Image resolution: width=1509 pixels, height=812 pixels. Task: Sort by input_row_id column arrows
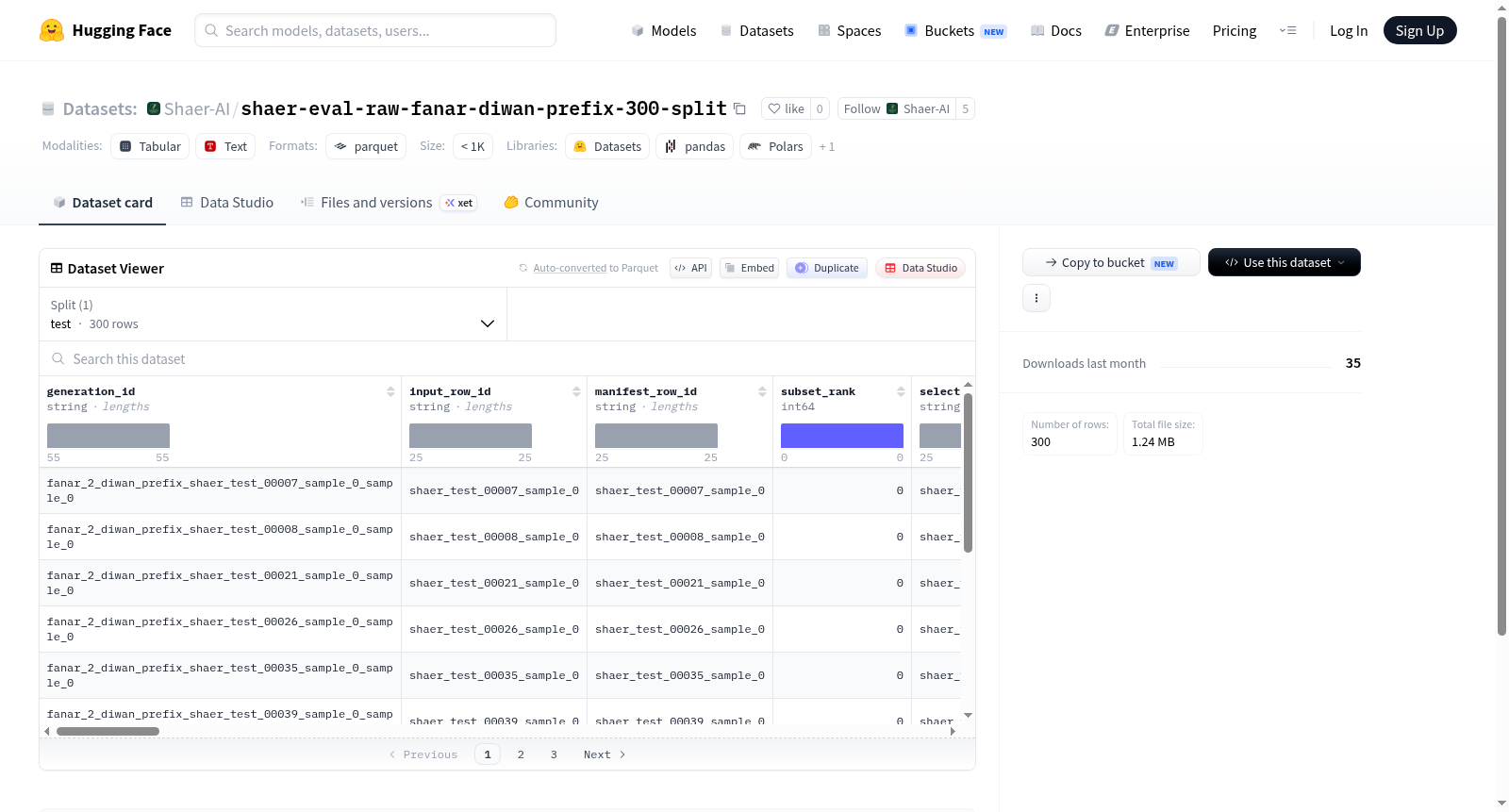(x=576, y=391)
